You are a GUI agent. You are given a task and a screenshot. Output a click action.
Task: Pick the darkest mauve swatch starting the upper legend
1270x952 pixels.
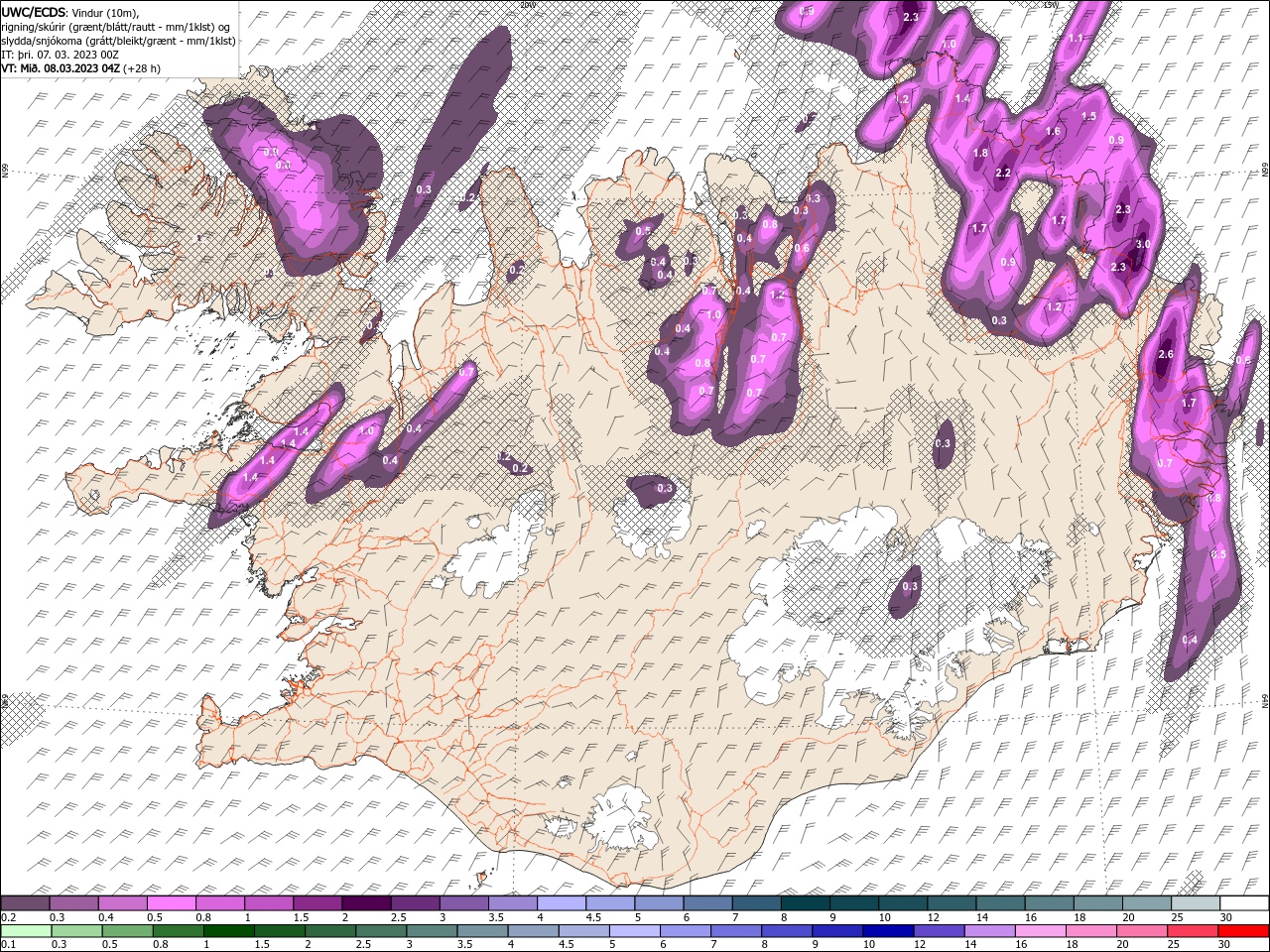coord(25,903)
